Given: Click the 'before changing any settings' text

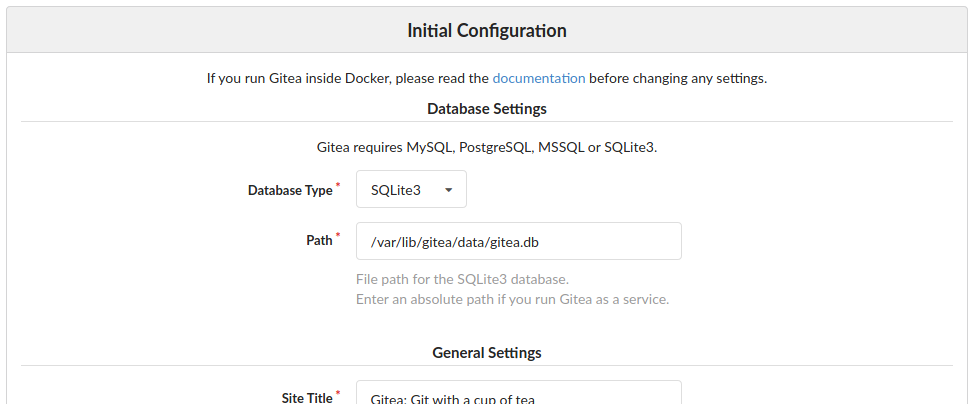Looking at the screenshot, I should (678, 78).
